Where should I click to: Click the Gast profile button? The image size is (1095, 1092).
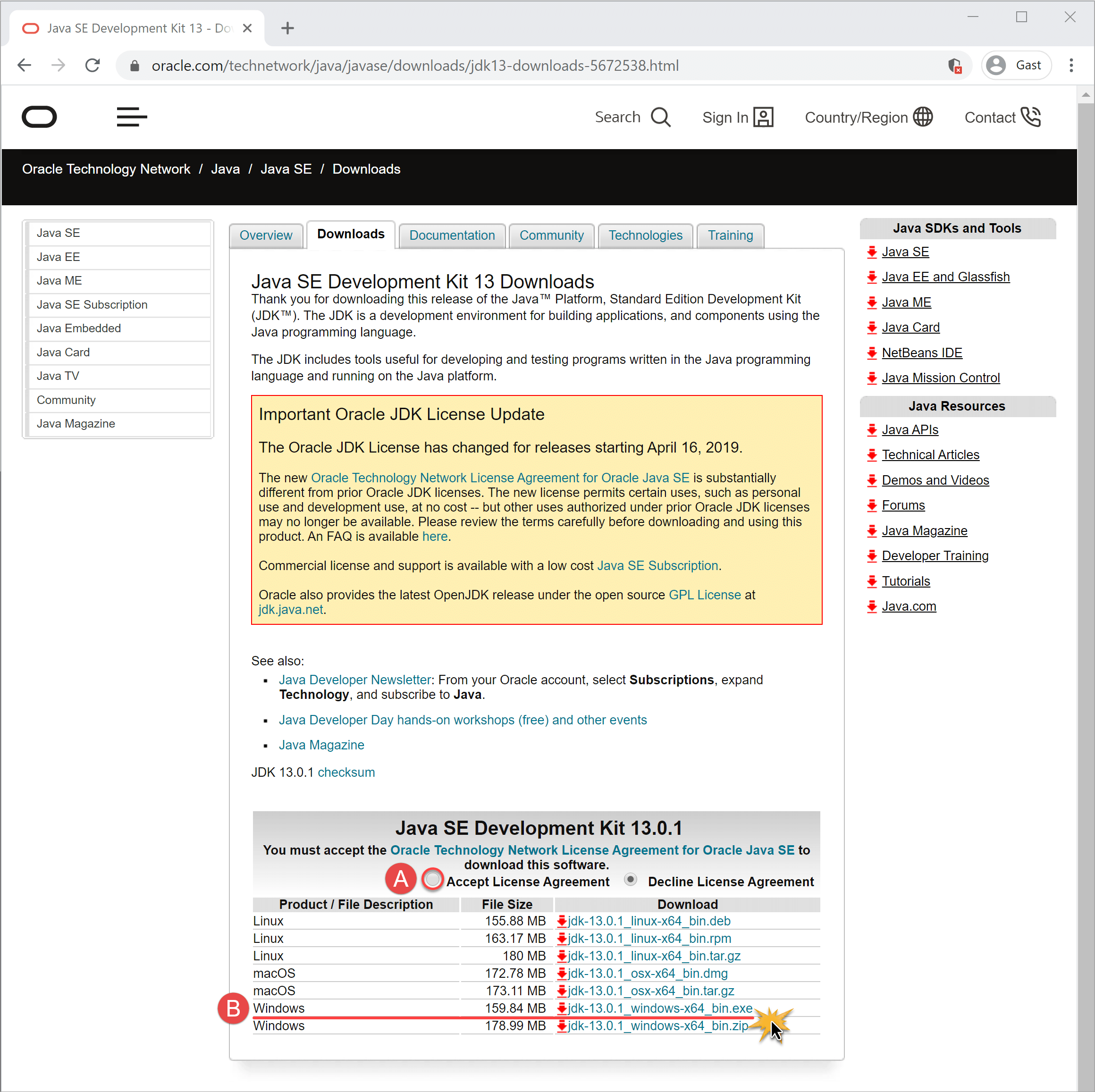click(1016, 65)
